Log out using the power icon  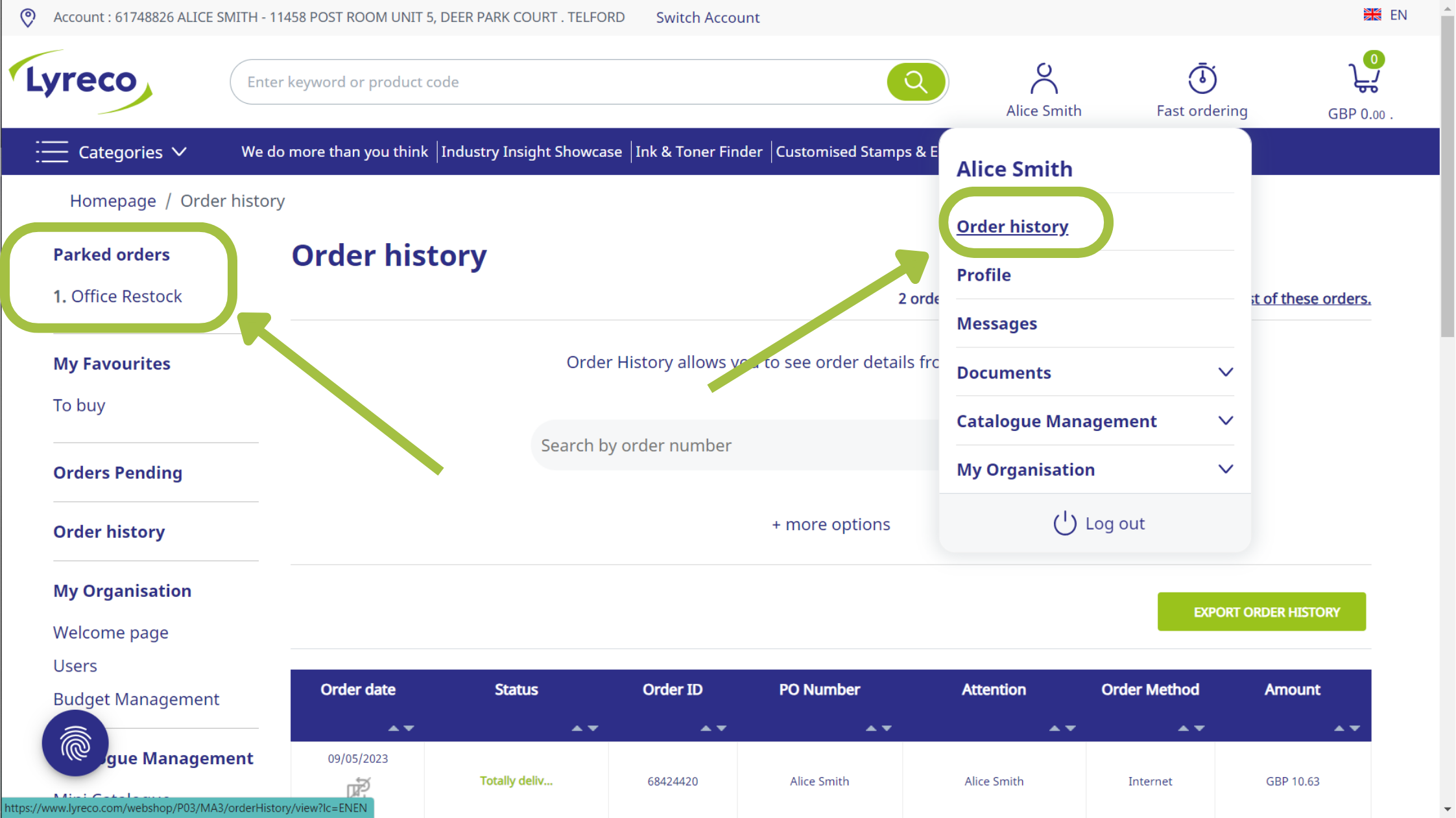click(x=1064, y=523)
